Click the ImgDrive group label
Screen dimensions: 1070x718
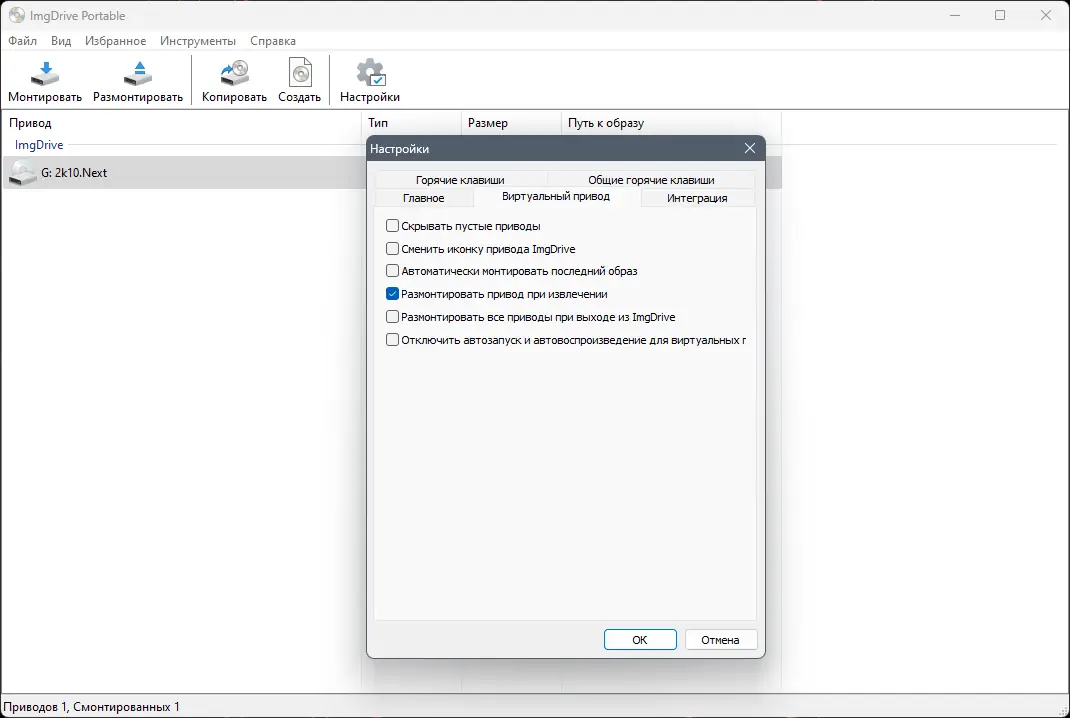(39, 145)
